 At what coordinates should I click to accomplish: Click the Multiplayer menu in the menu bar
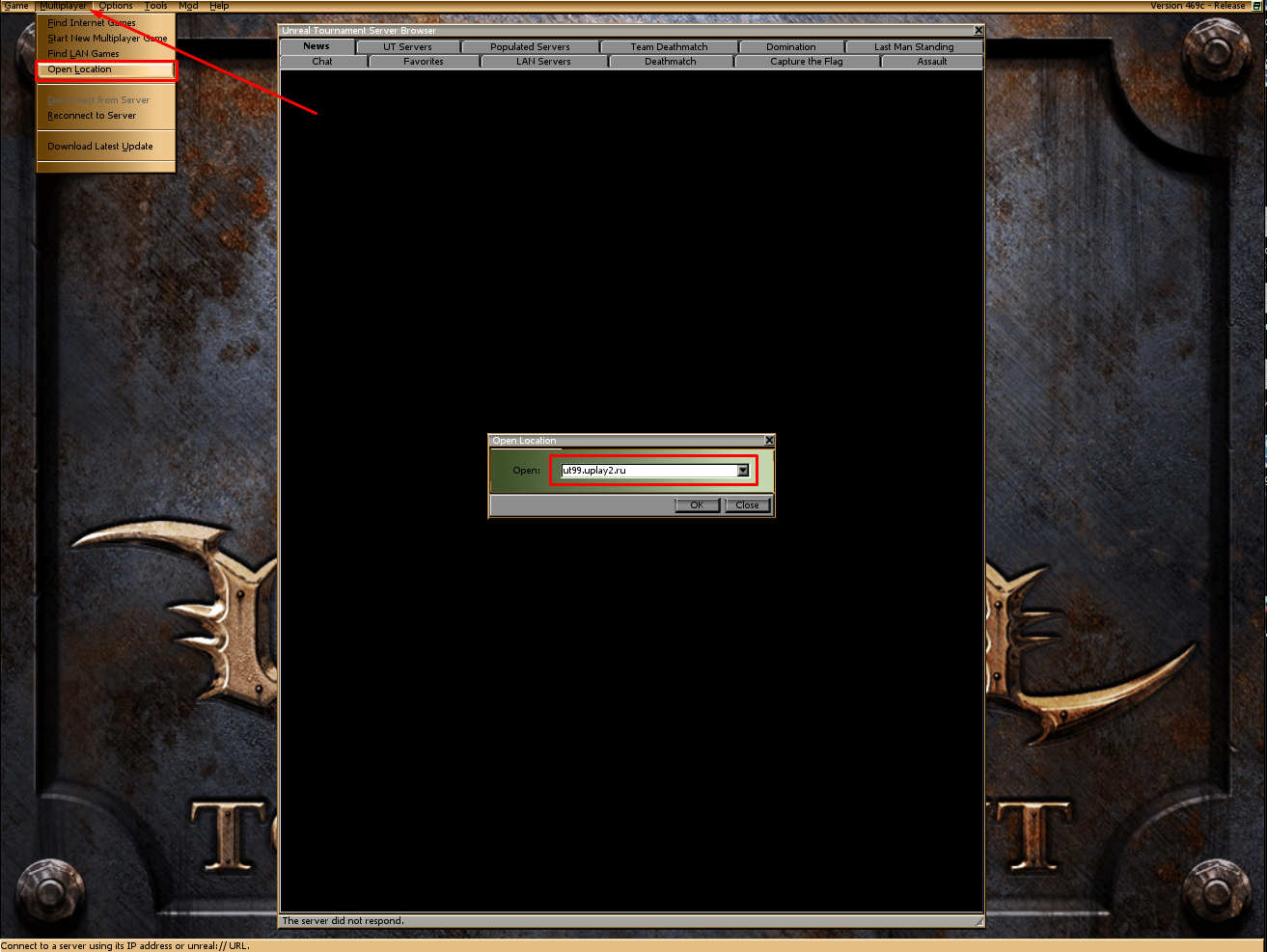tap(64, 6)
